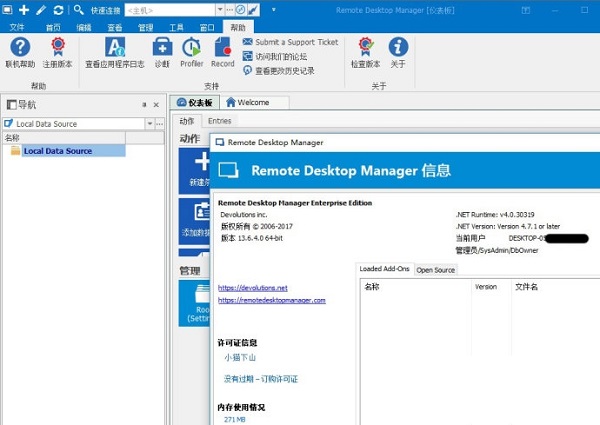Toggle the pin on the 导航 panel
This screenshot has height=425, width=600.
144,104
